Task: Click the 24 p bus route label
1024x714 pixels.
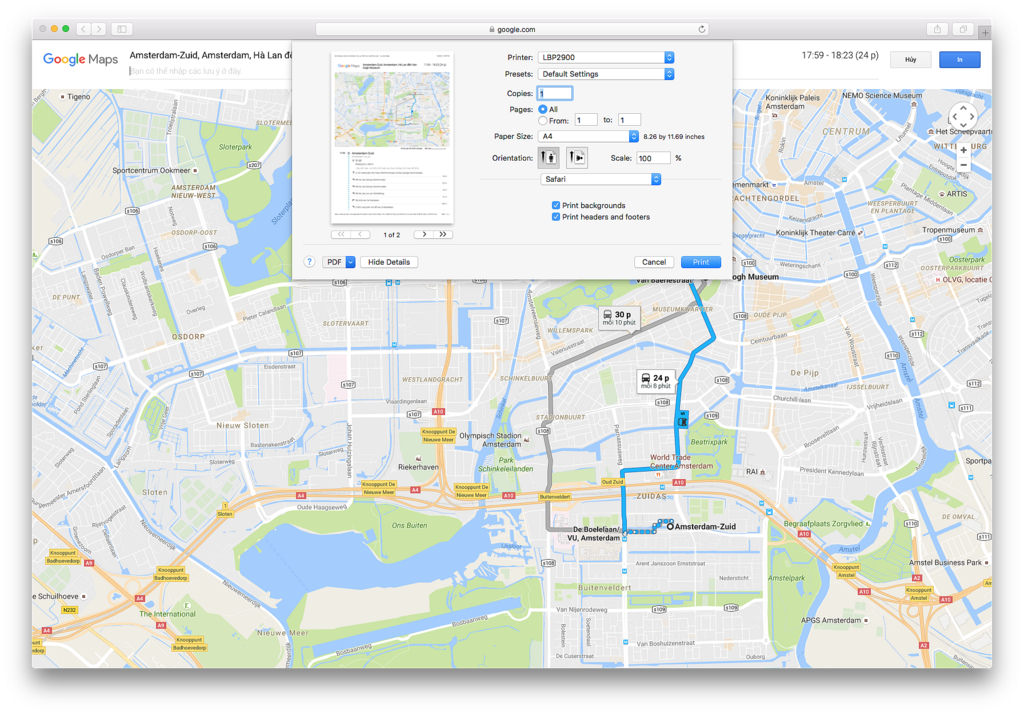Action: (x=656, y=381)
